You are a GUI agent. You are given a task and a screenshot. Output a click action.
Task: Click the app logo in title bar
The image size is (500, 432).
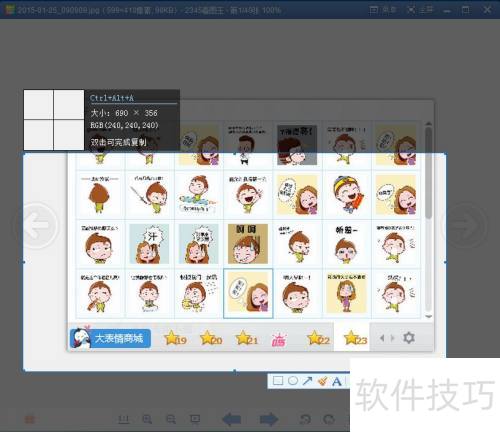(x=9, y=10)
